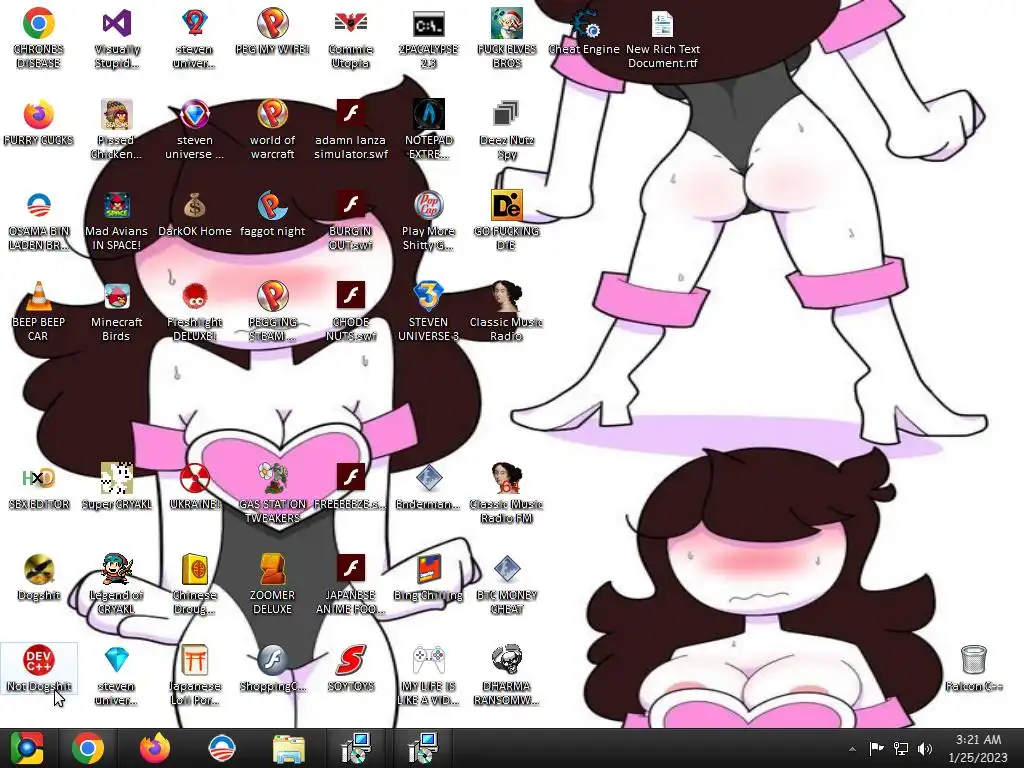Select the NOTEPAD EXTRE... icon

pos(428,129)
